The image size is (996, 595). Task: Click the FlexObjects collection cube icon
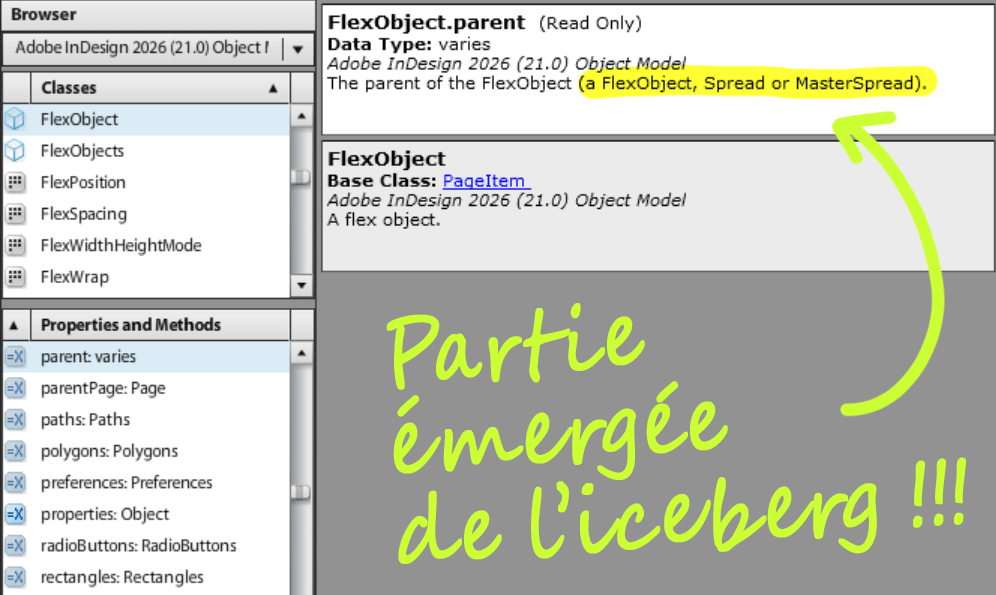tap(15, 151)
